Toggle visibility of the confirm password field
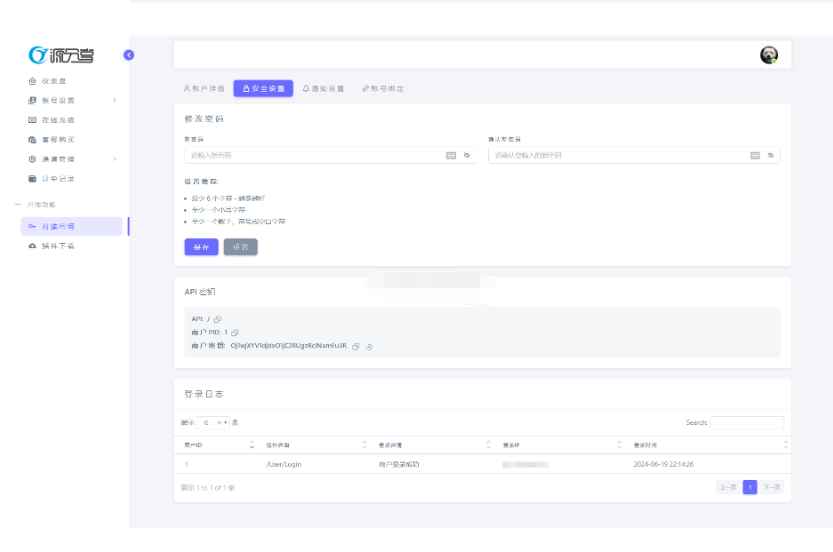Screen dimensions: 833x552 point(771,155)
